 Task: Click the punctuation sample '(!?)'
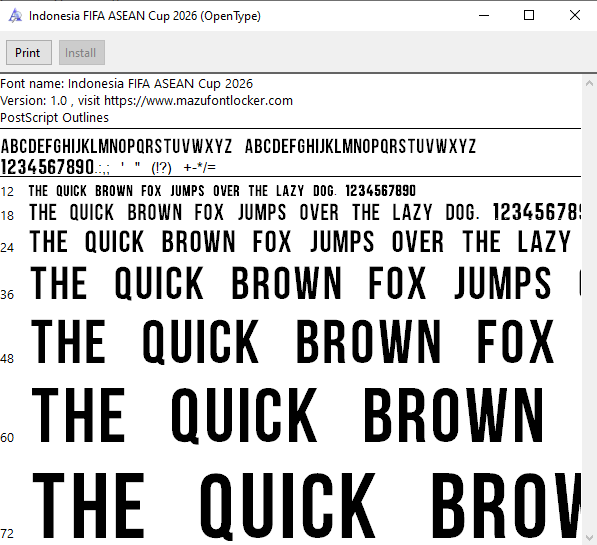[161, 168]
